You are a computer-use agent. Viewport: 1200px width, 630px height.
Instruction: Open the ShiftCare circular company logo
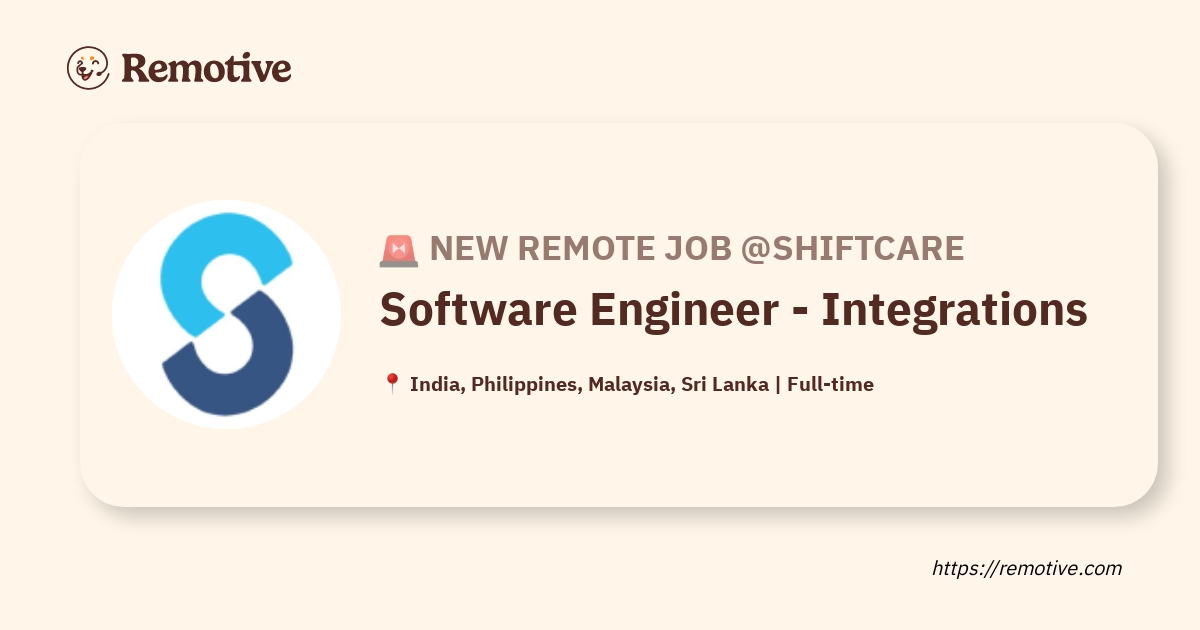click(x=227, y=314)
